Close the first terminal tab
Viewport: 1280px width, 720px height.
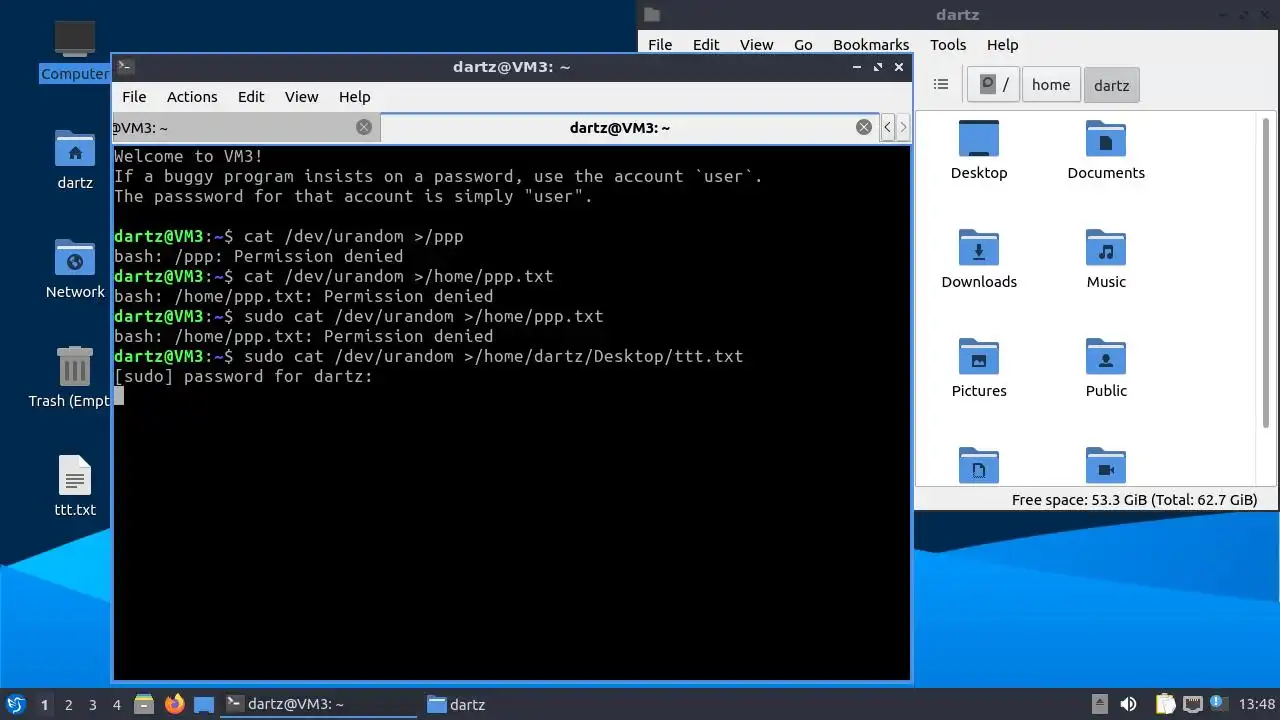pos(364,127)
